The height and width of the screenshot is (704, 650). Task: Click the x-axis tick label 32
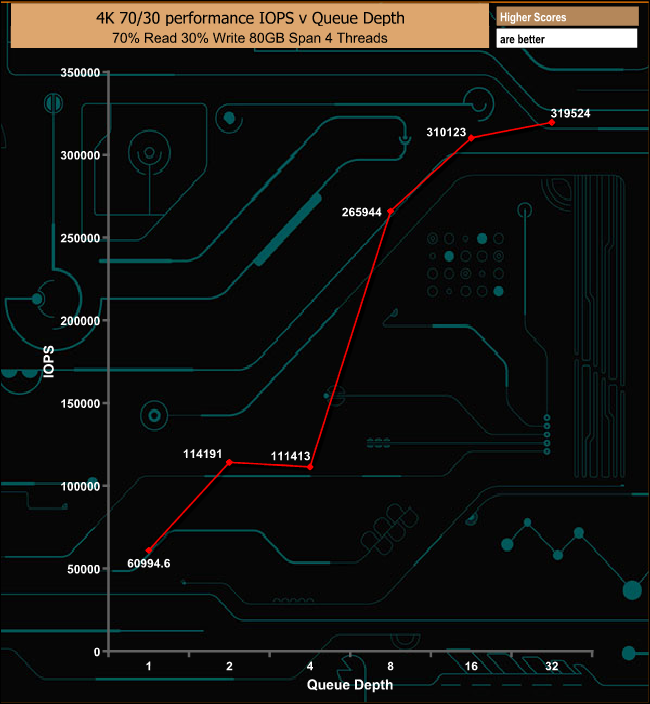[x=552, y=666]
